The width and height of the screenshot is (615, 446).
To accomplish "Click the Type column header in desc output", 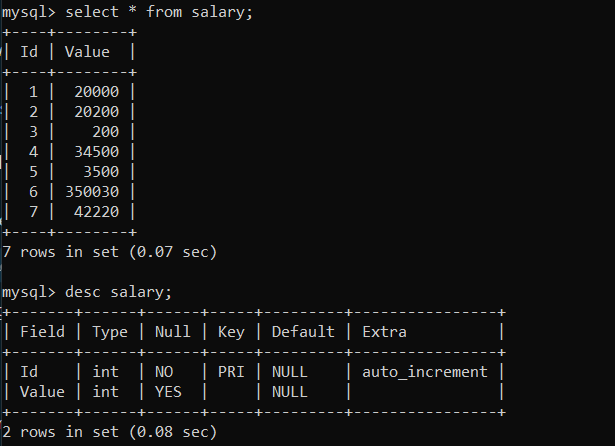I will (110, 333).
